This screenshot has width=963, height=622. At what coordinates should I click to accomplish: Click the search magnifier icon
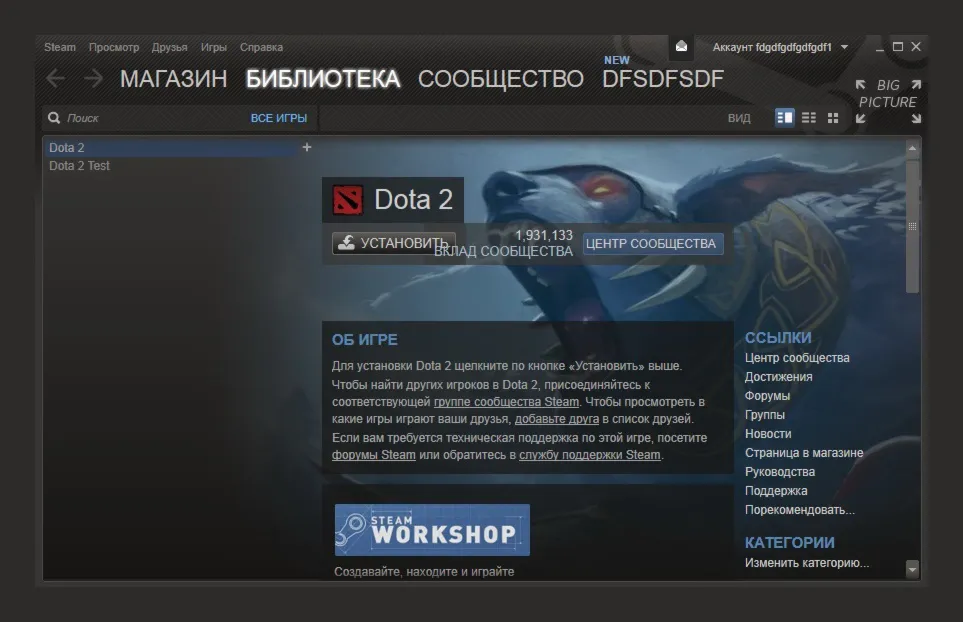coord(54,117)
